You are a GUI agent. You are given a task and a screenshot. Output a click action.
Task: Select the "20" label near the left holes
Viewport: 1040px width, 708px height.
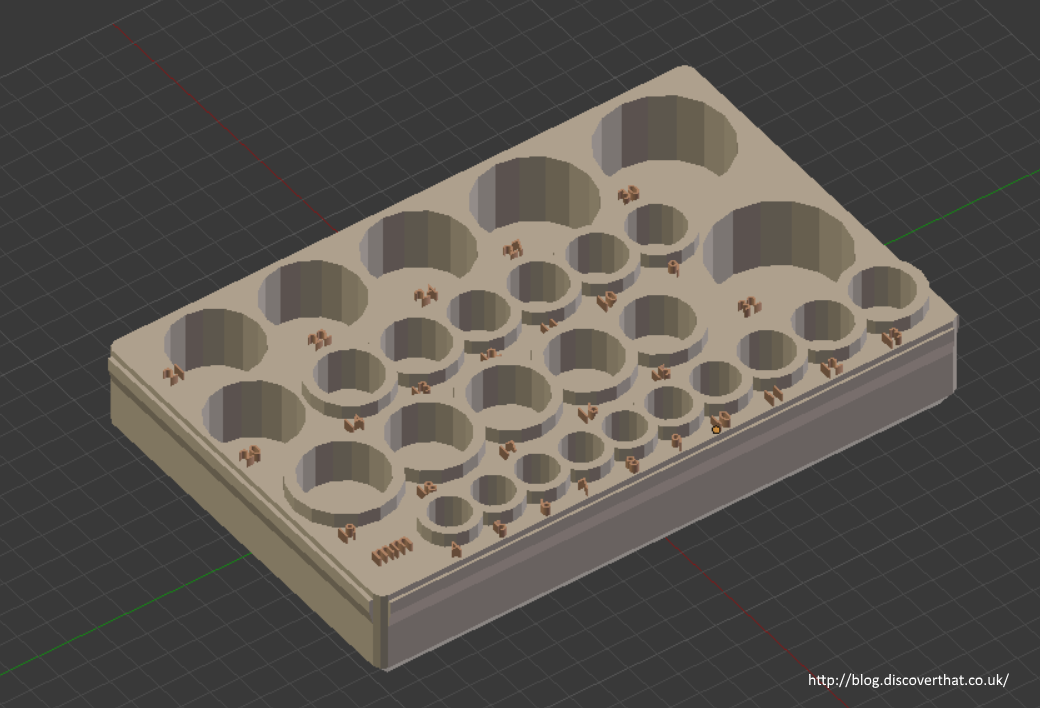pos(250,457)
